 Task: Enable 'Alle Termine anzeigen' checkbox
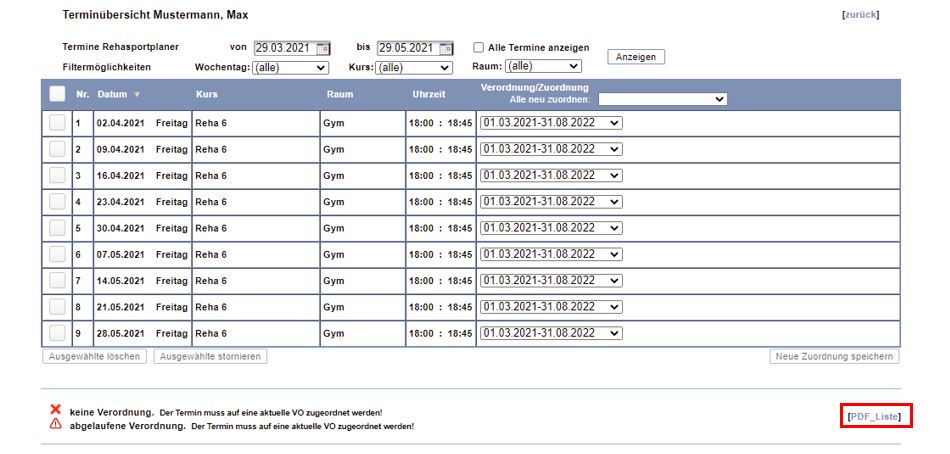[x=479, y=48]
